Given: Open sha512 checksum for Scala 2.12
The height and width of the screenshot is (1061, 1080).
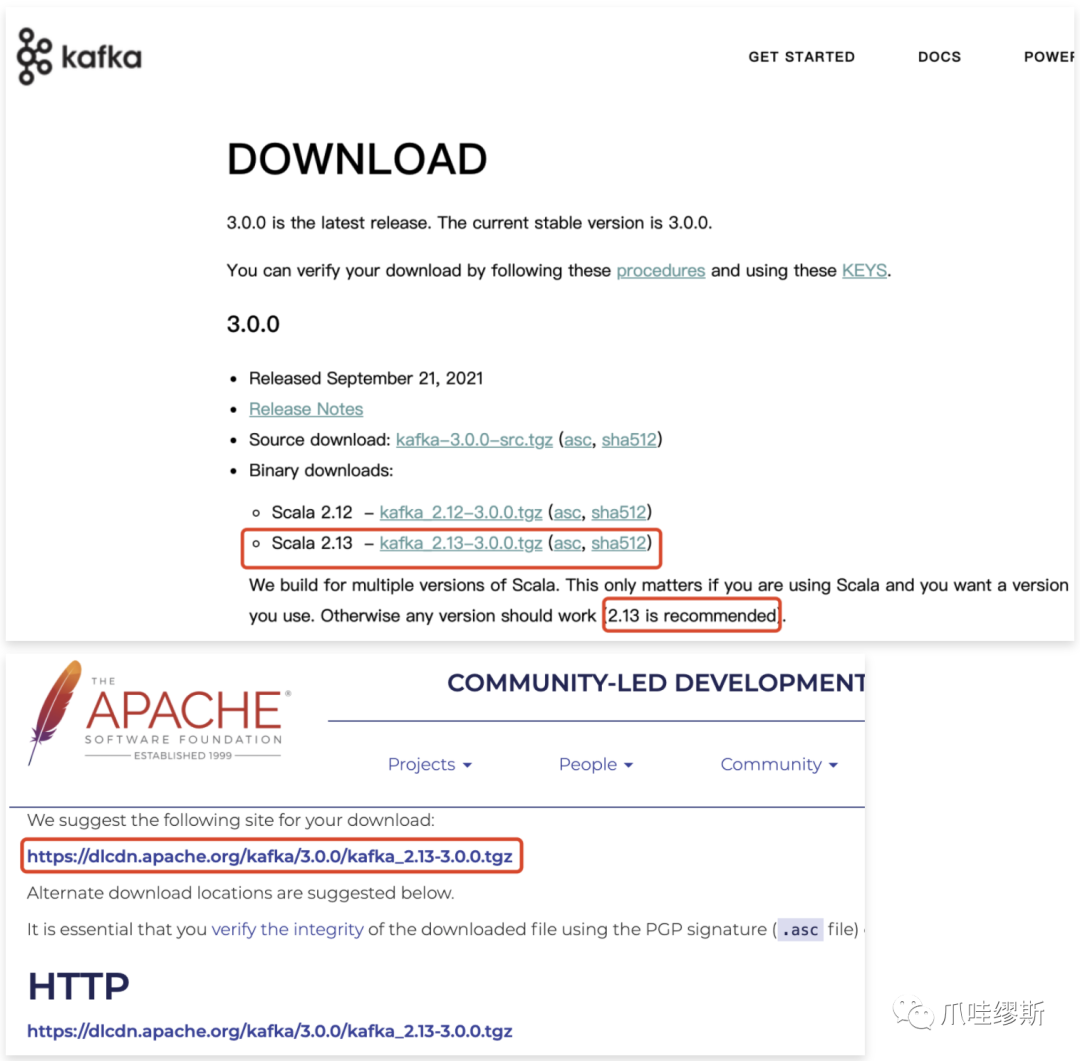Looking at the screenshot, I should pyautogui.click(x=619, y=513).
